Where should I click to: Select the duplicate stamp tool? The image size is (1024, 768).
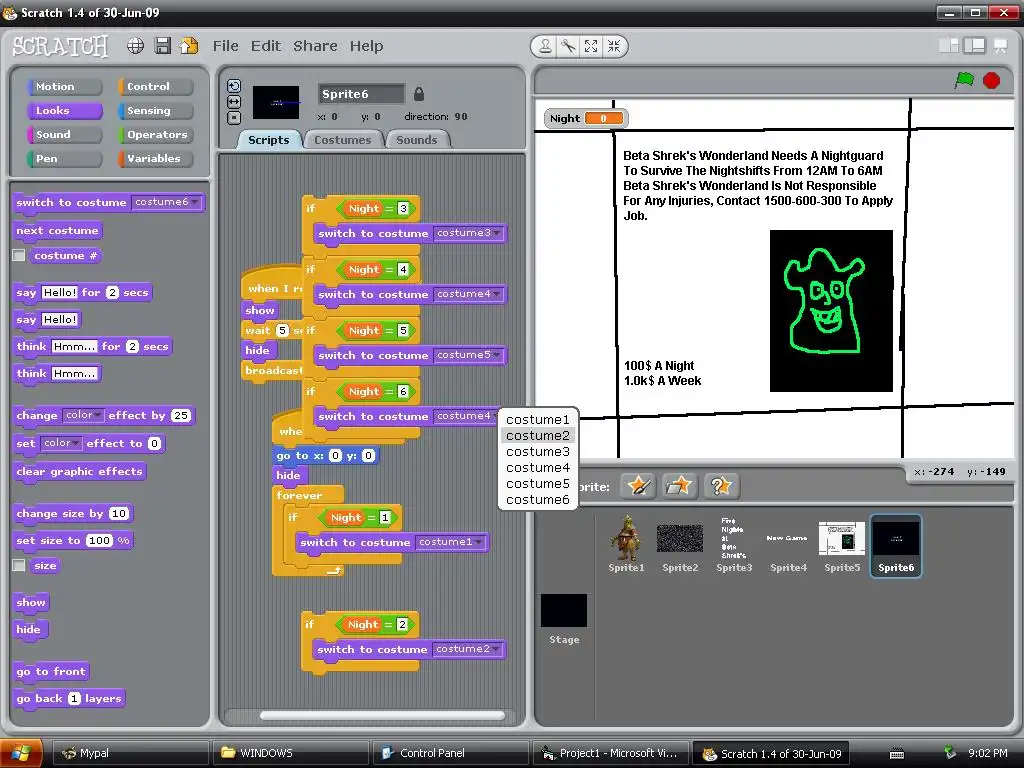pyautogui.click(x=545, y=46)
